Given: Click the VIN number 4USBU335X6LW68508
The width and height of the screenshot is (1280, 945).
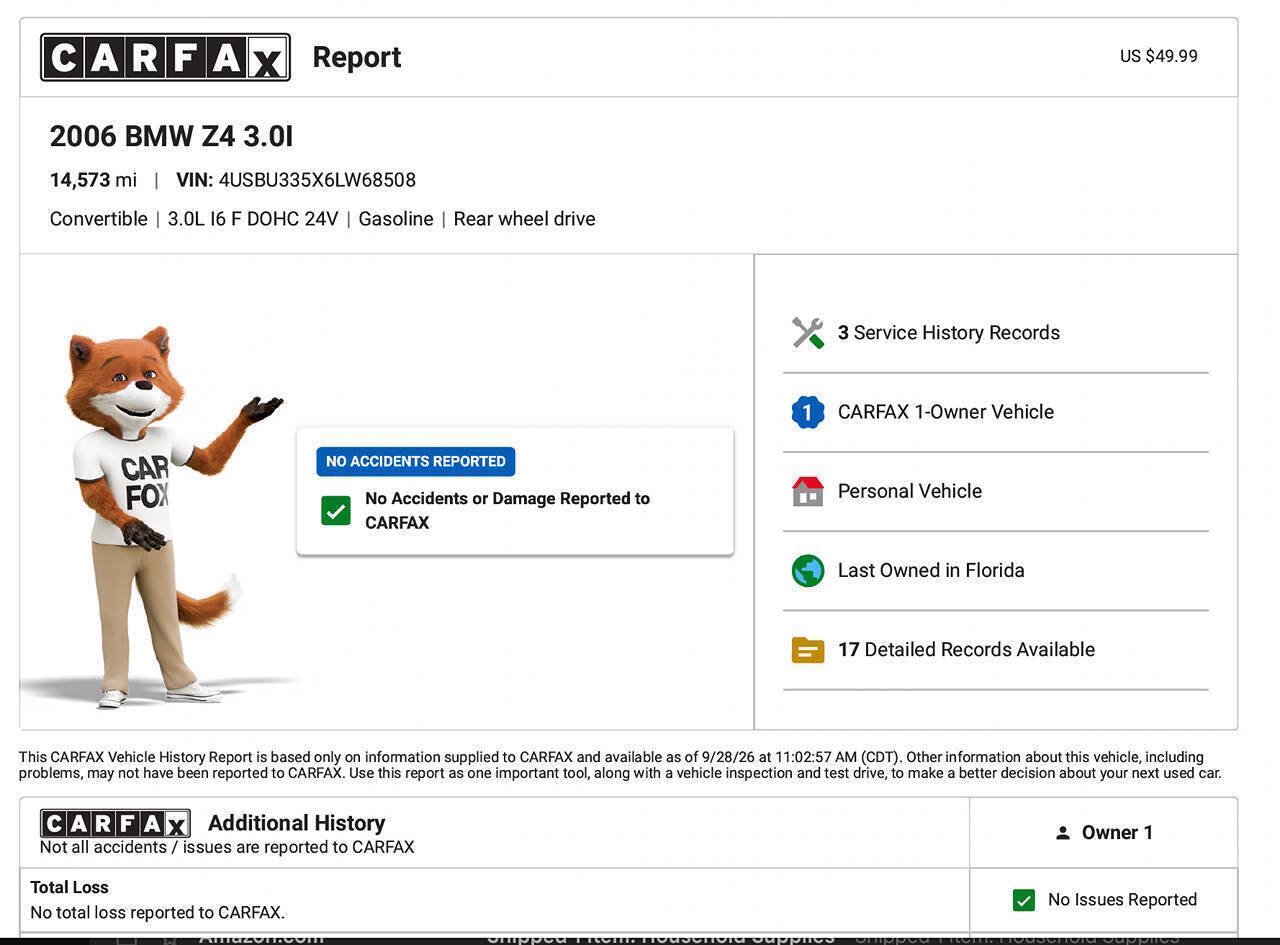Looking at the screenshot, I should [317, 180].
